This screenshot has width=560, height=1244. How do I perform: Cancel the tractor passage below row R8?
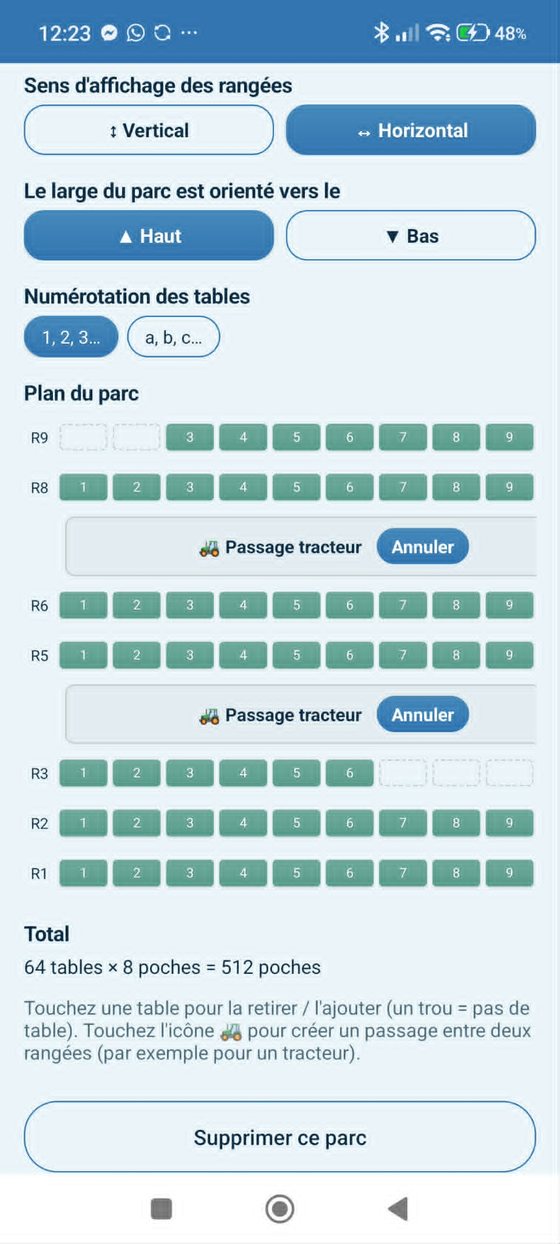pyautogui.click(x=422, y=547)
